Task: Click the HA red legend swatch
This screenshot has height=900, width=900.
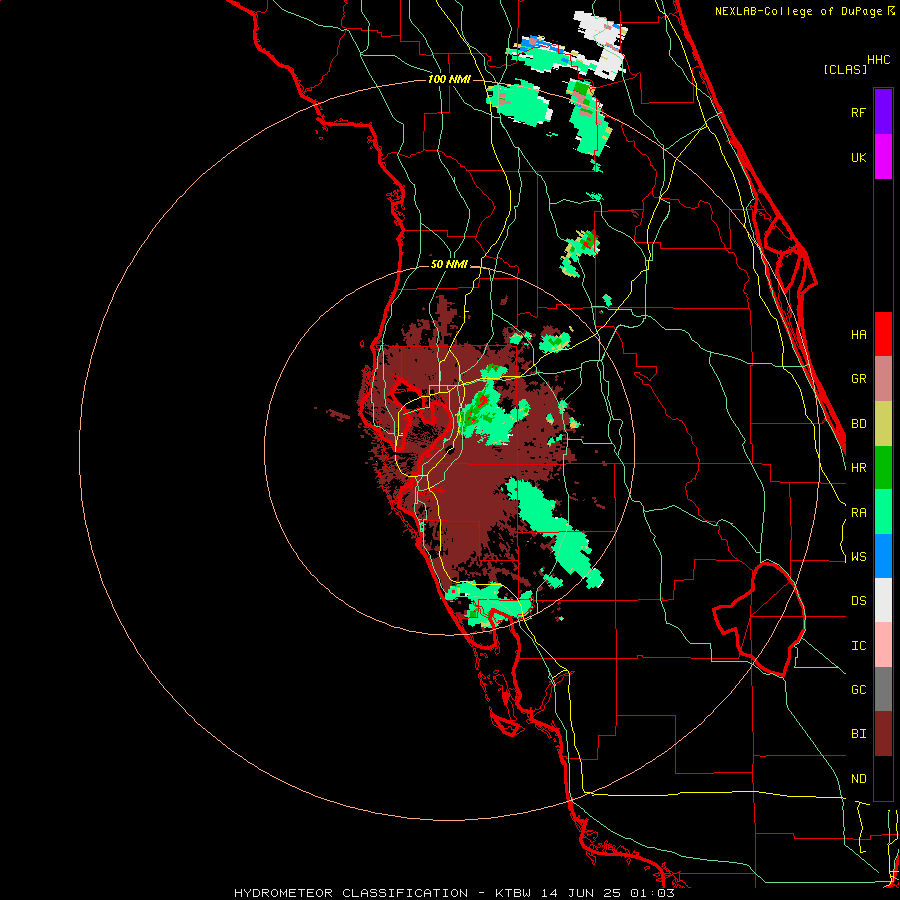Action: click(x=883, y=334)
